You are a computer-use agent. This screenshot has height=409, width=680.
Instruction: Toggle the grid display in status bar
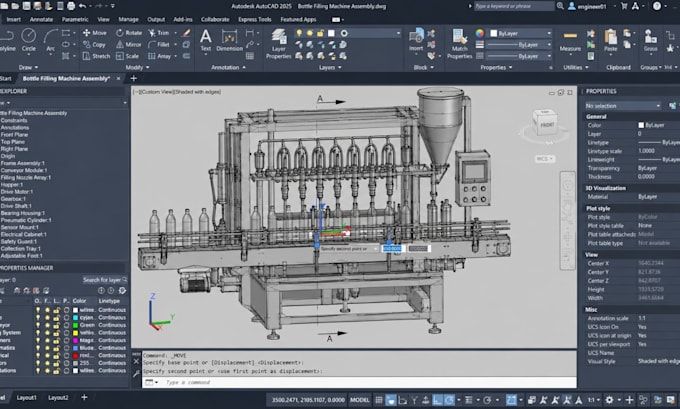point(379,400)
